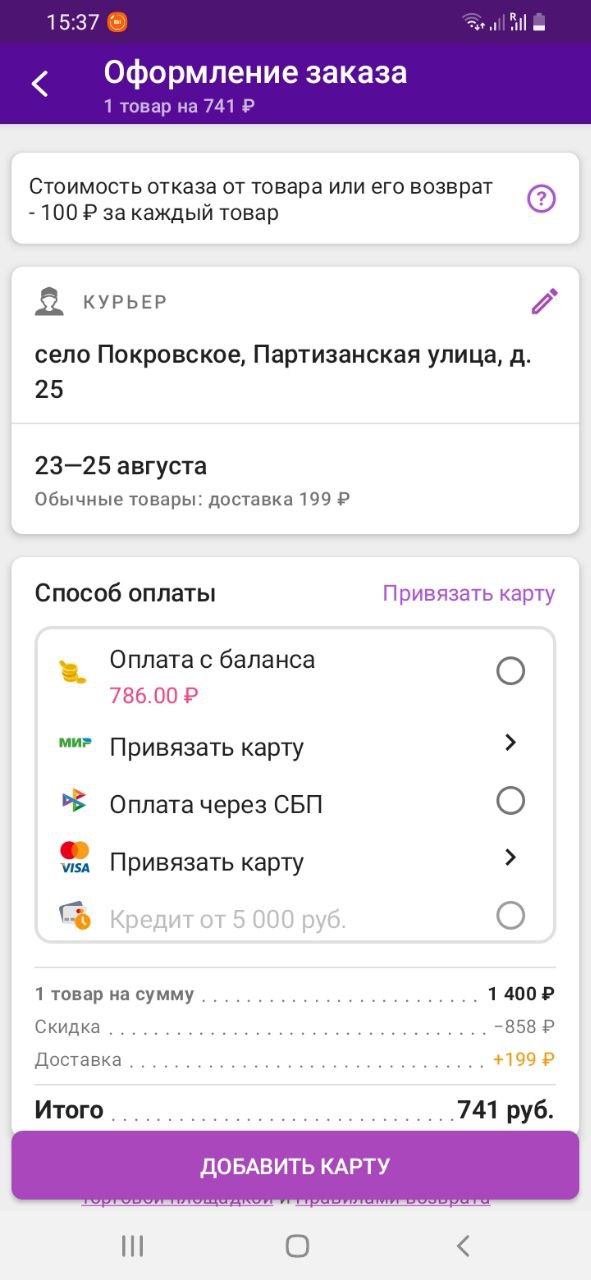This screenshot has width=591, height=1280.
Task: Tap the SBP payment logo
Action: tap(74, 801)
